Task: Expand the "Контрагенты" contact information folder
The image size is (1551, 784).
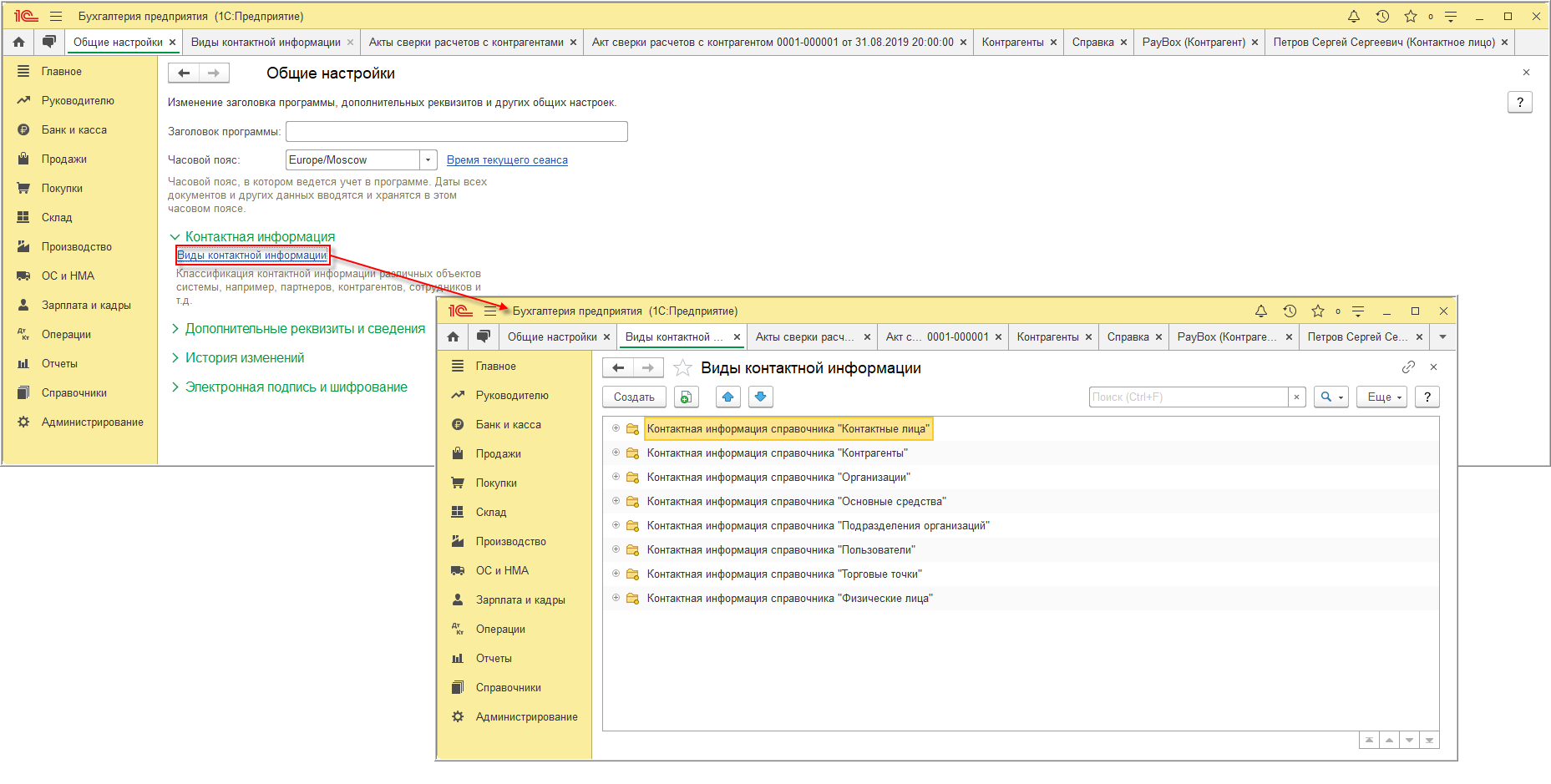Action: pos(616,453)
